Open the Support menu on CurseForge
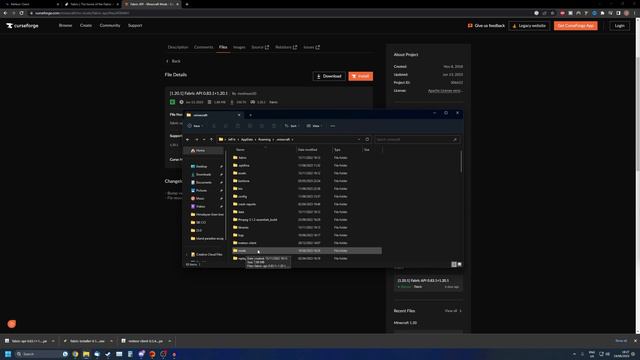 point(135,25)
